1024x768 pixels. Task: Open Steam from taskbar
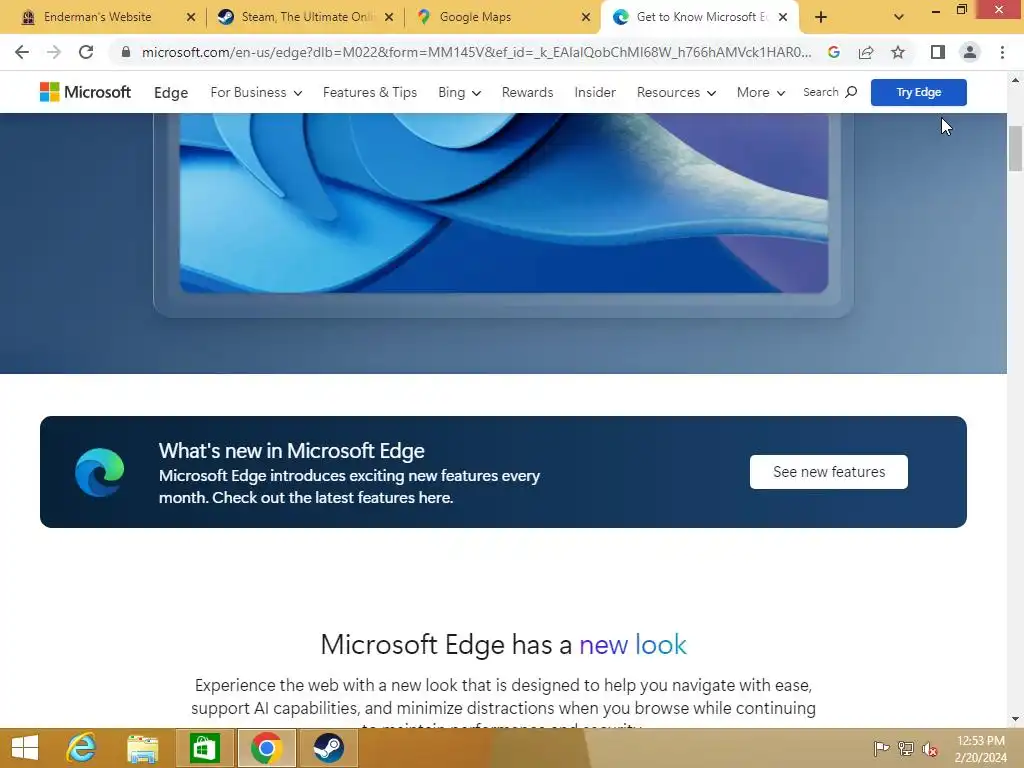[328, 748]
